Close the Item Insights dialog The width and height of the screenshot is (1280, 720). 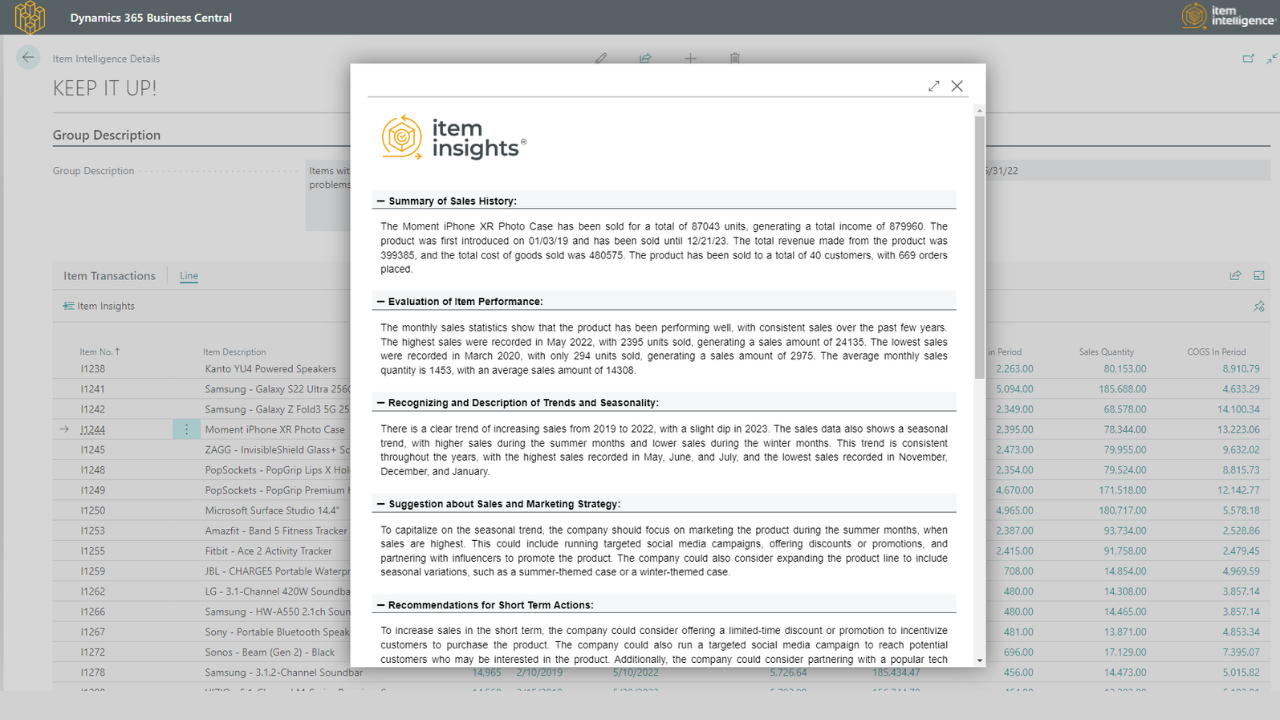pyautogui.click(x=957, y=86)
